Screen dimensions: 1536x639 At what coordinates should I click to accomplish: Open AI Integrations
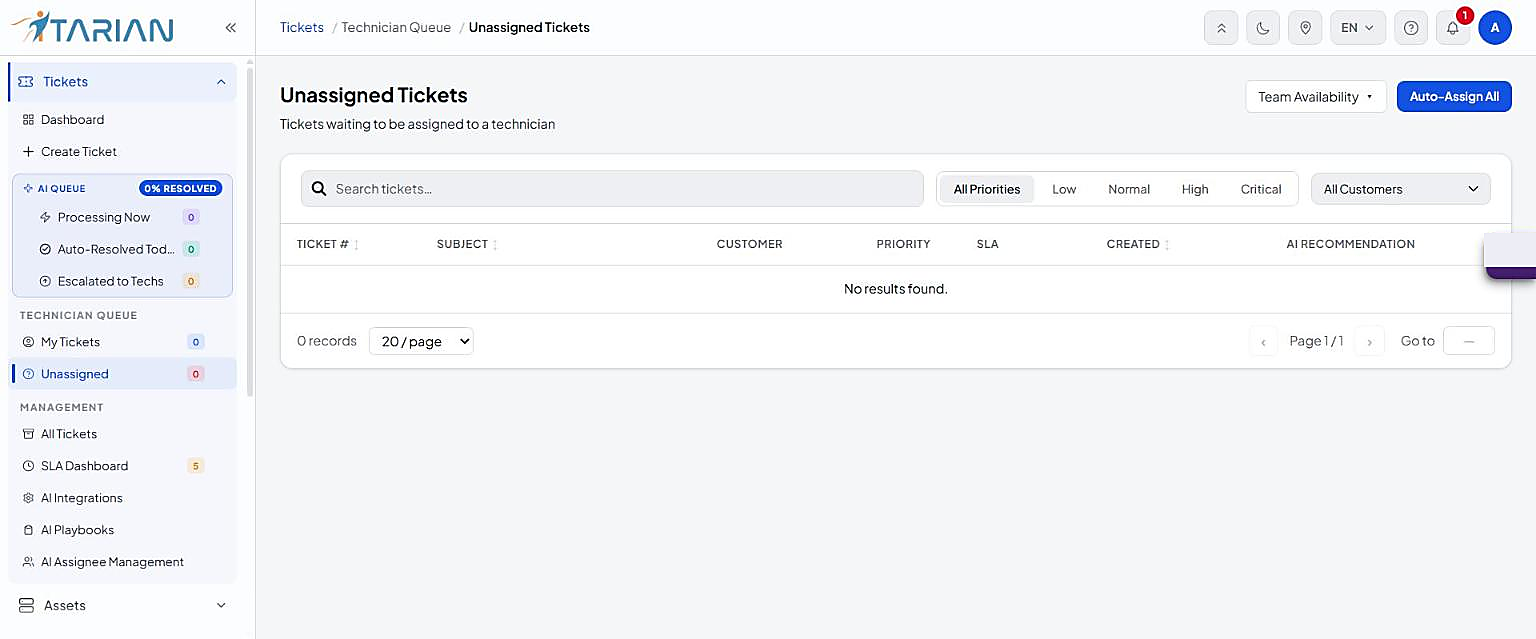(x=81, y=498)
